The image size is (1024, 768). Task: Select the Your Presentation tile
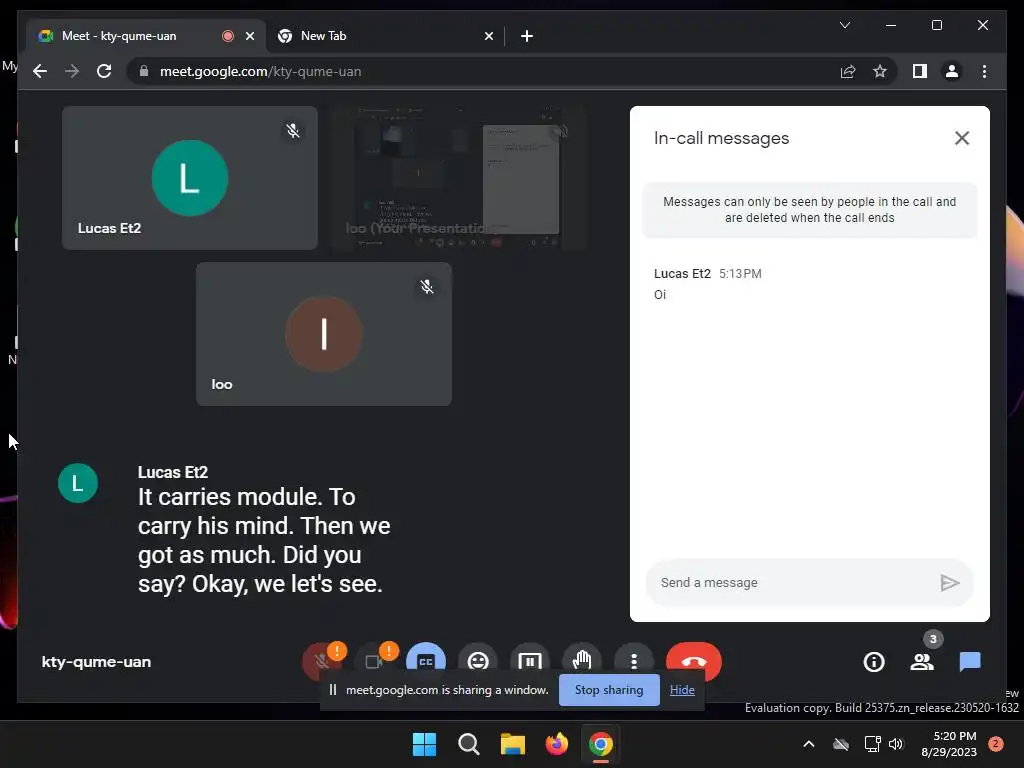(458, 178)
